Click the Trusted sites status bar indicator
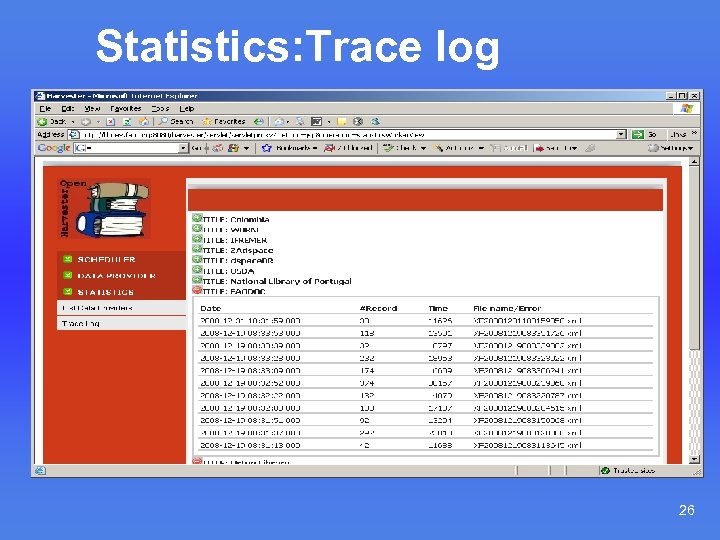The width and height of the screenshot is (720, 540). 628,470
